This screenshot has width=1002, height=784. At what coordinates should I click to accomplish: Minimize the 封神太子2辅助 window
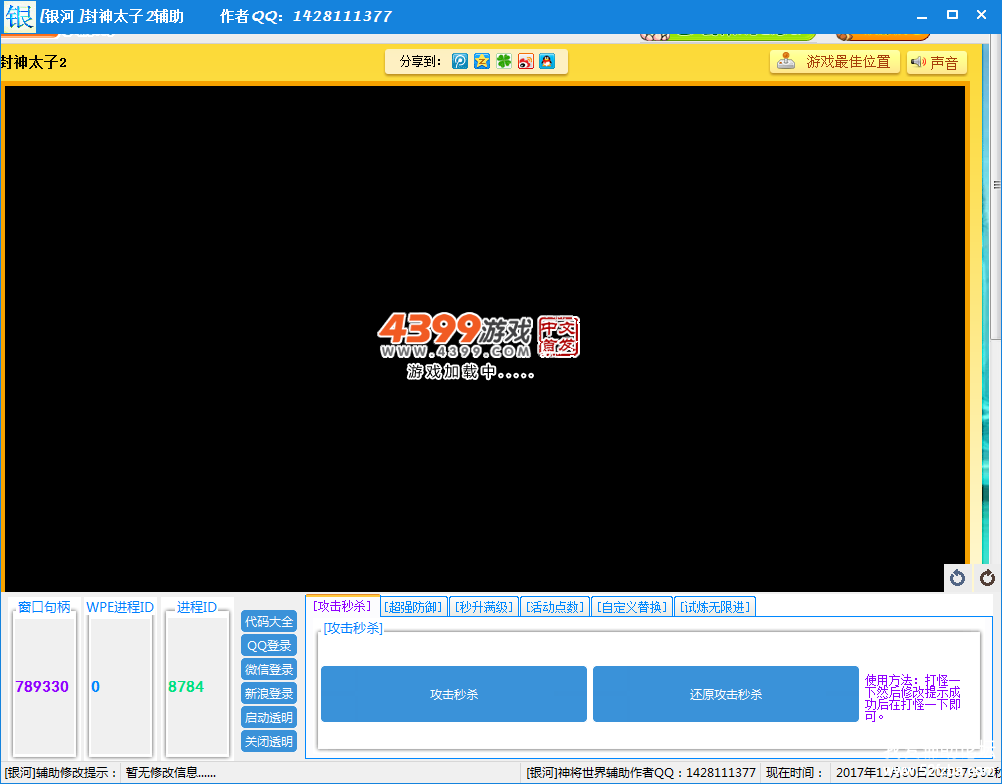921,15
